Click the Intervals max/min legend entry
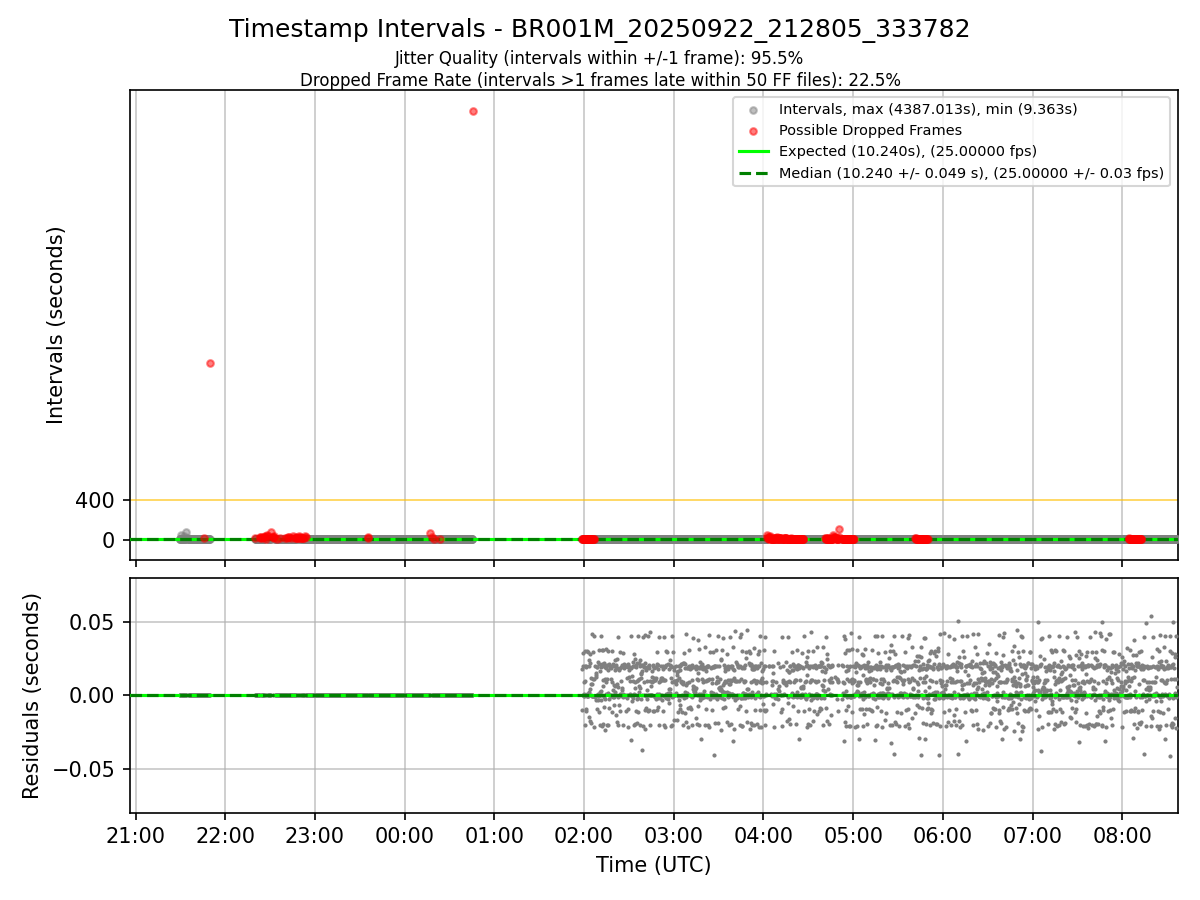1200x900 pixels. (928, 108)
